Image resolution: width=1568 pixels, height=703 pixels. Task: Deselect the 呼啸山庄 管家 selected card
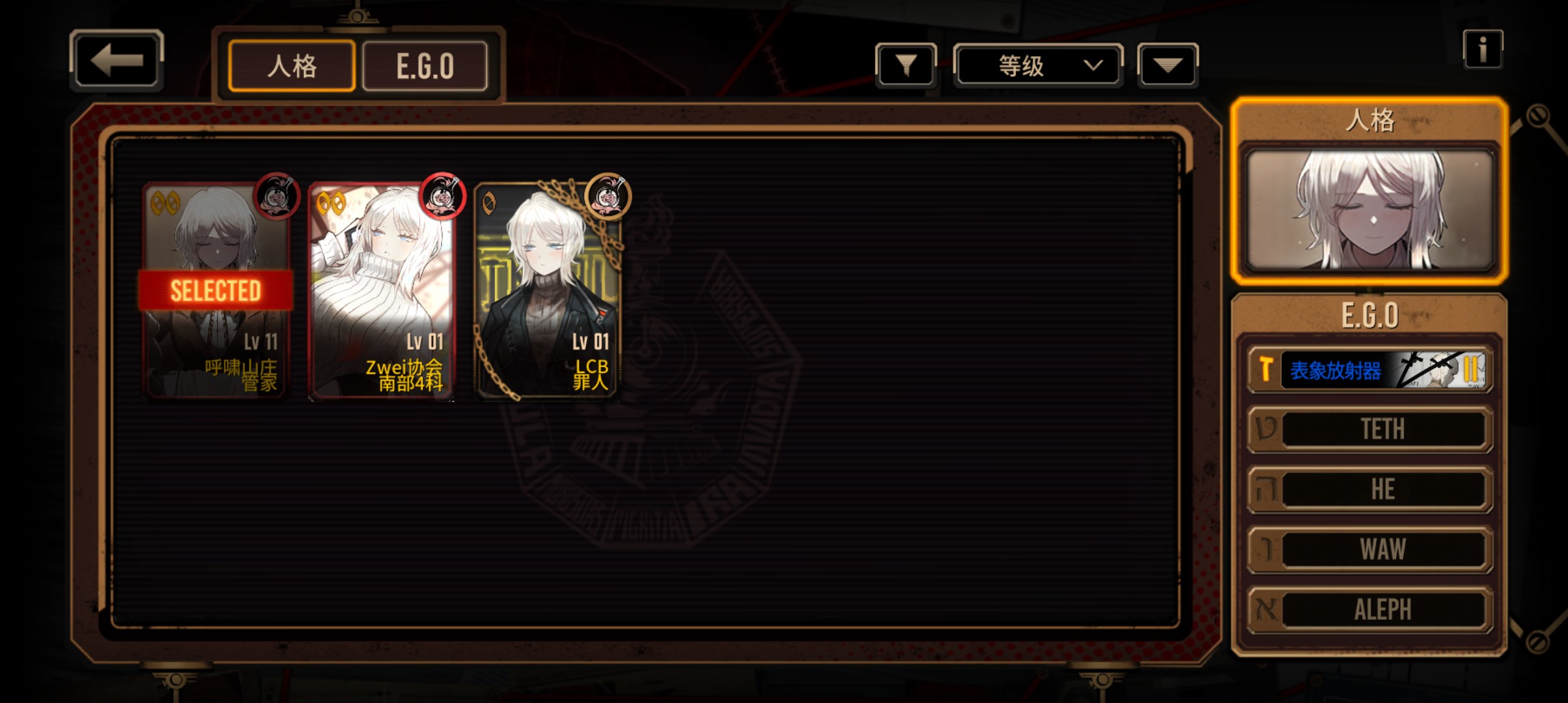coord(216,290)
